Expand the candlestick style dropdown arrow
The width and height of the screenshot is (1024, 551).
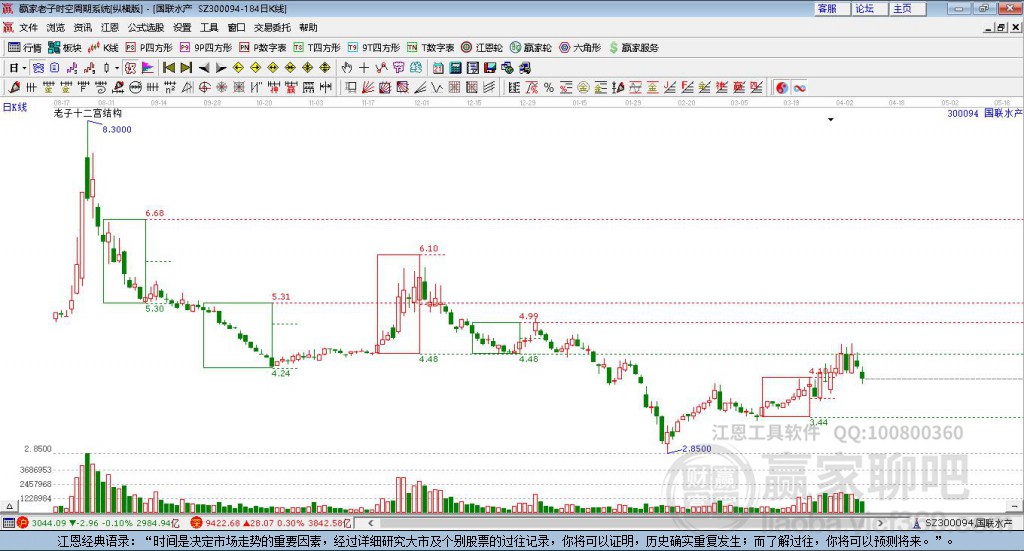(x=117, y=68)
